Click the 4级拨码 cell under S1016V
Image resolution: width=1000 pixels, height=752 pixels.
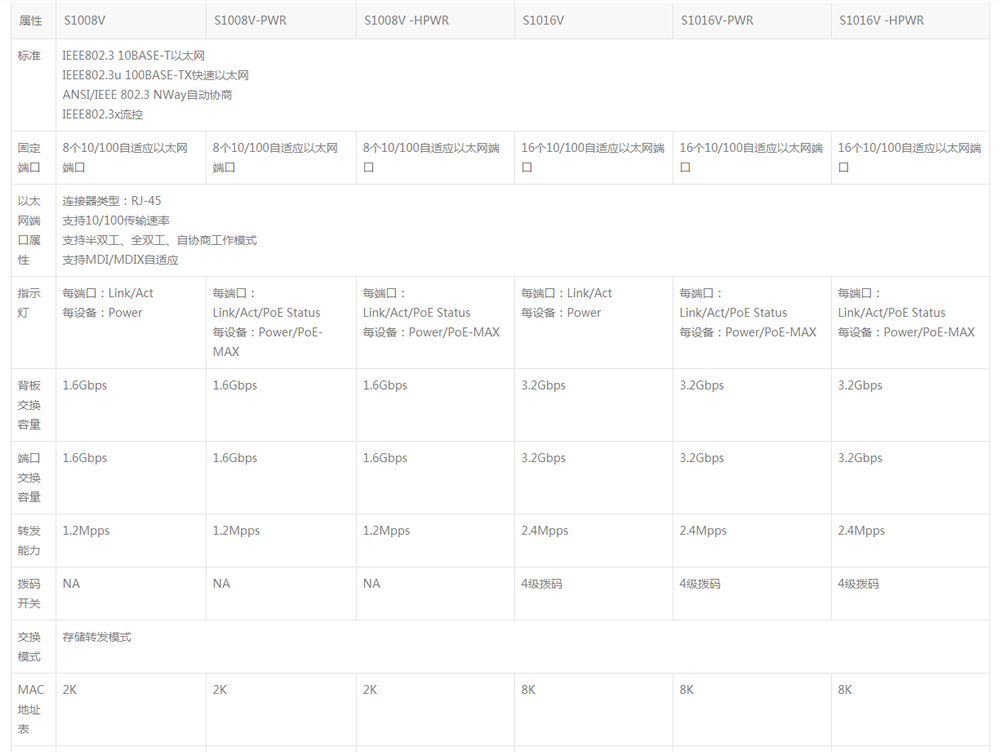[540, 583]
